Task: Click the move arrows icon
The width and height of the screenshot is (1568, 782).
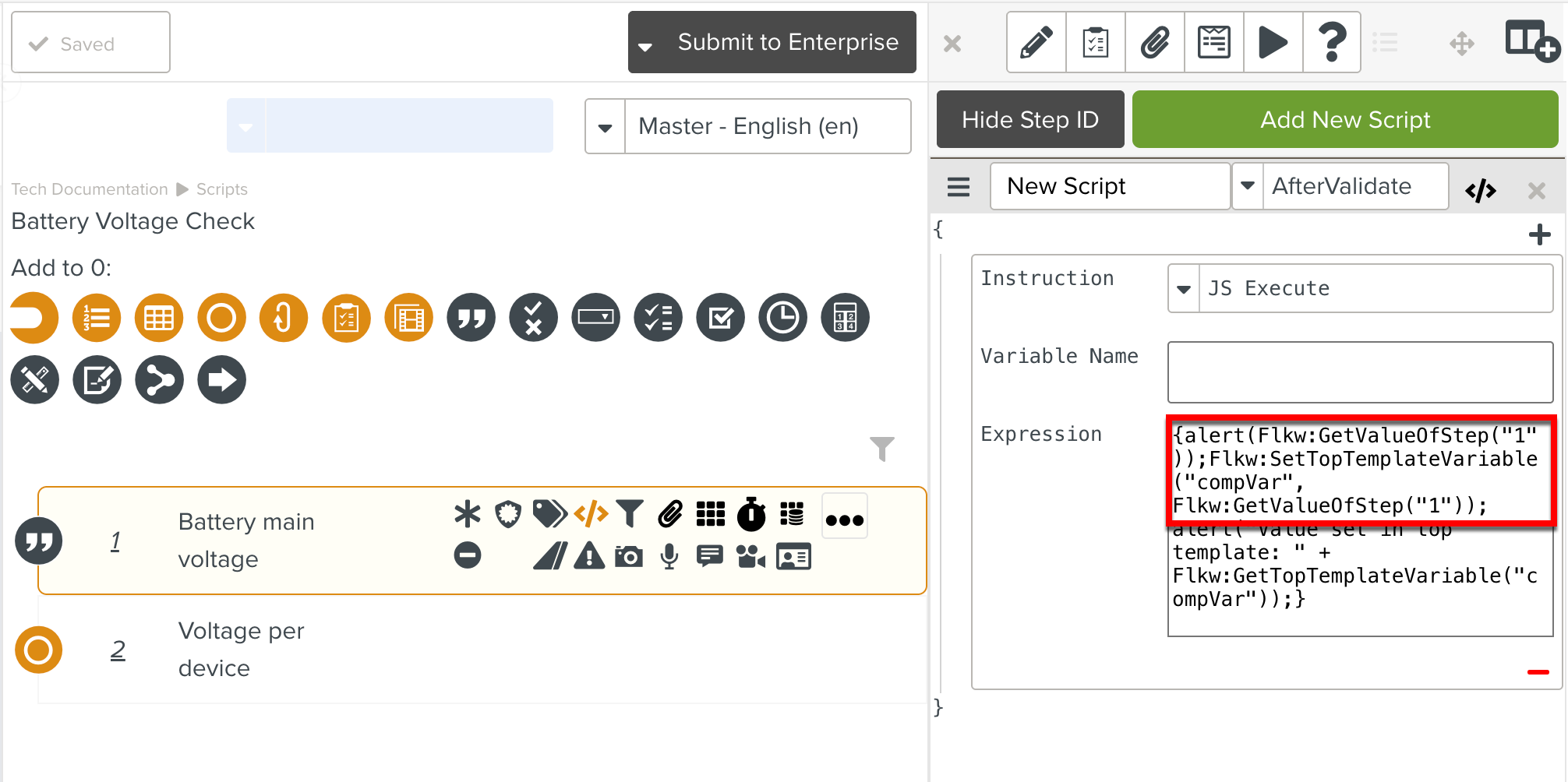Action: coord(1462,43)
